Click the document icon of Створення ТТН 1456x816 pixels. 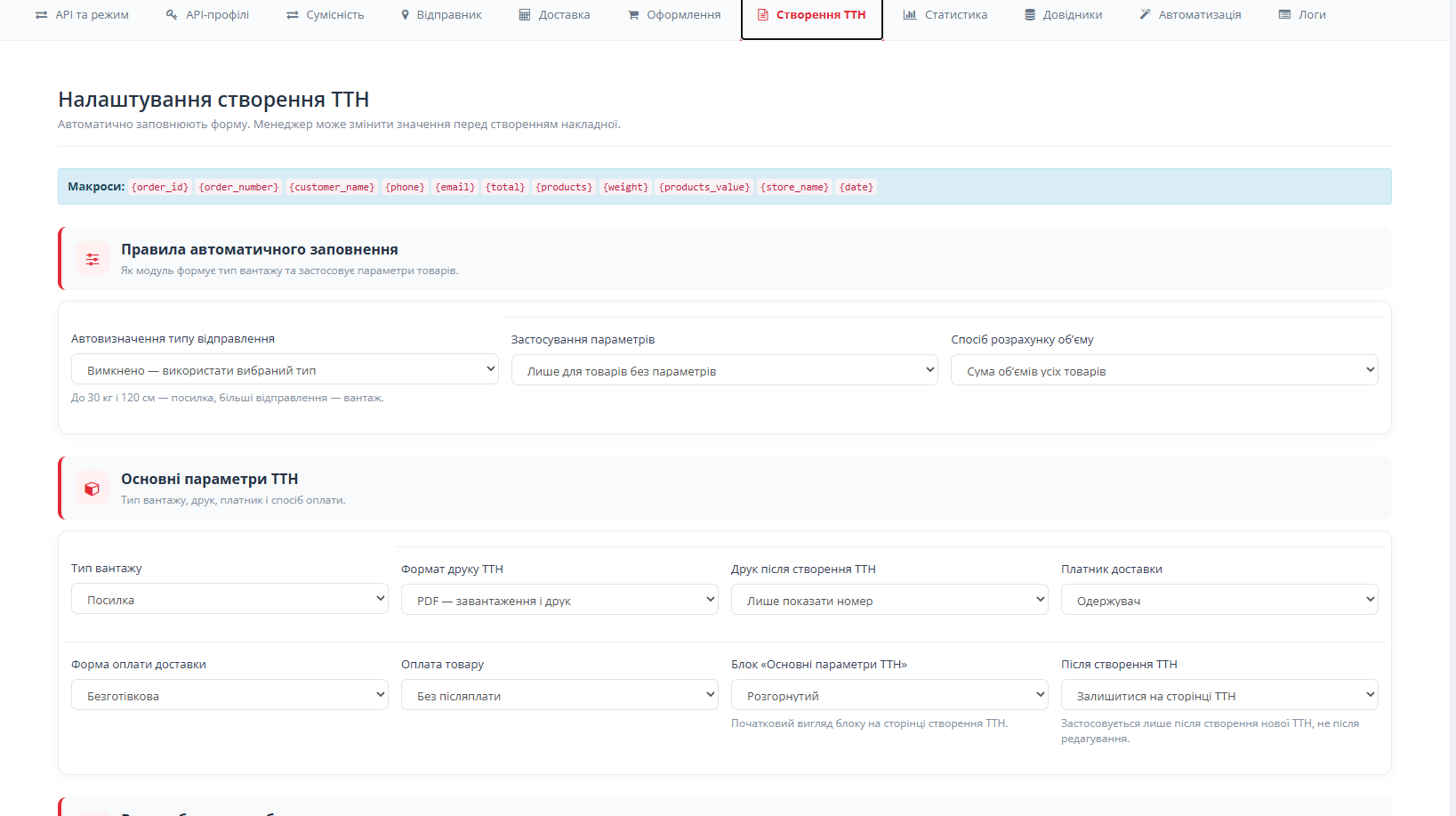pyautogui.click(x=762, y=15)
